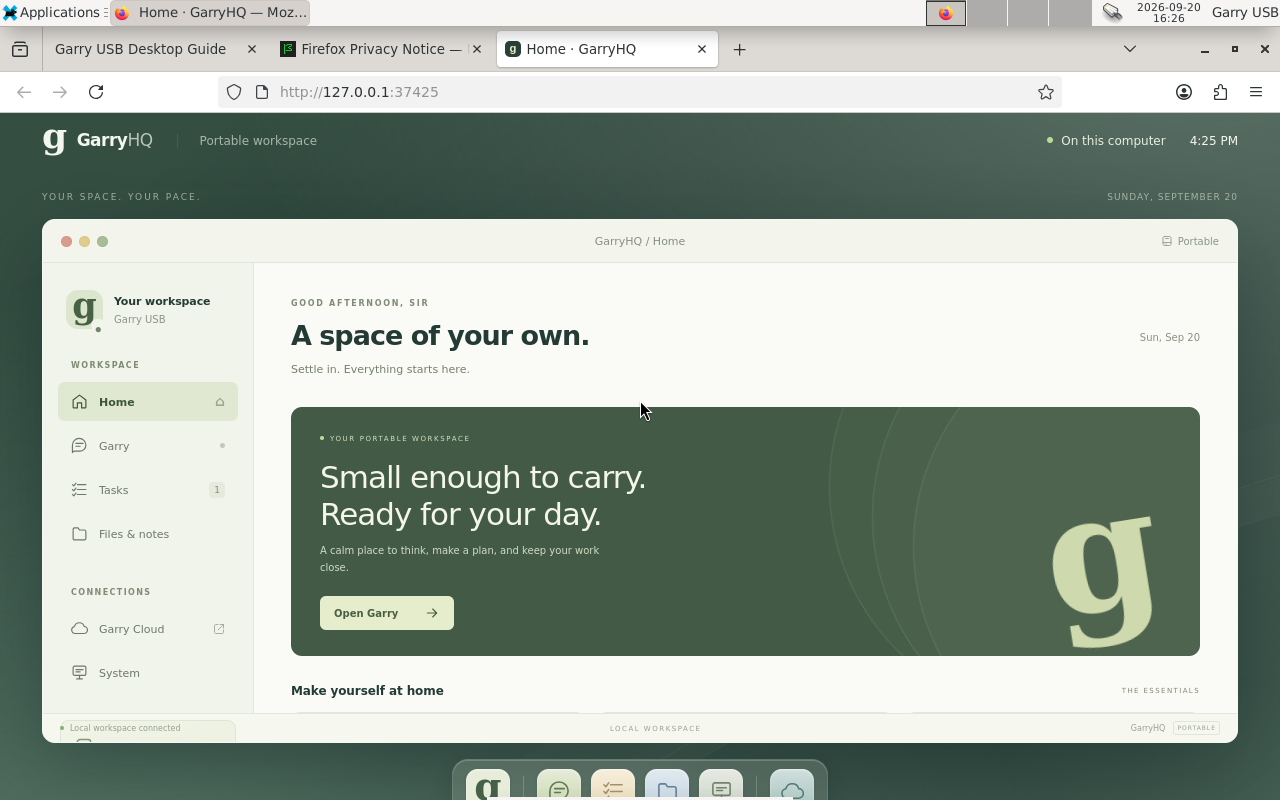Click the 4:25 PM header time
The width and height of the screenshot is (1280, 800).
click(1214, 141)
